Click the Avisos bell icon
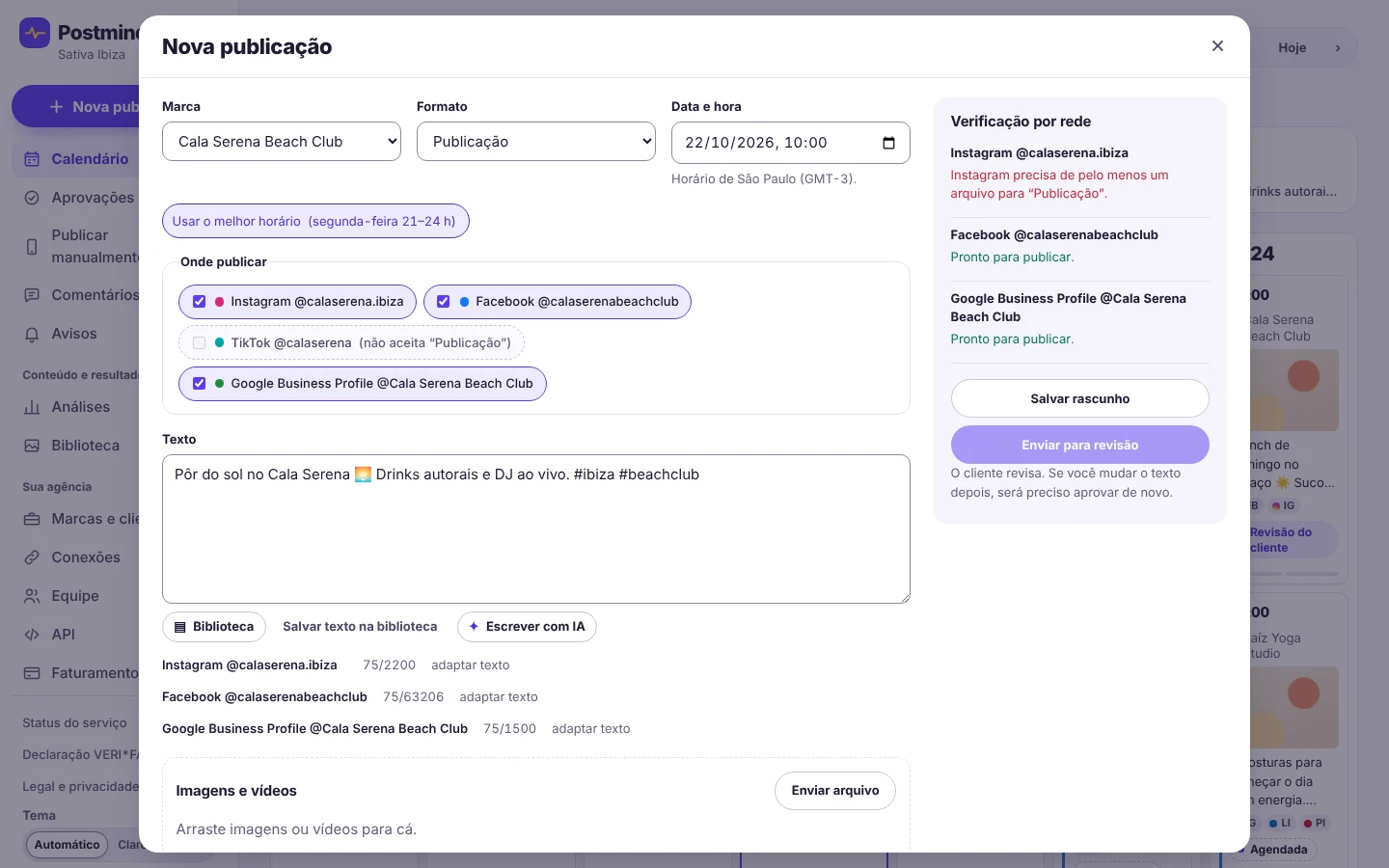The image size is (1389, 868). pyautogui.click(x=32, y=334)
